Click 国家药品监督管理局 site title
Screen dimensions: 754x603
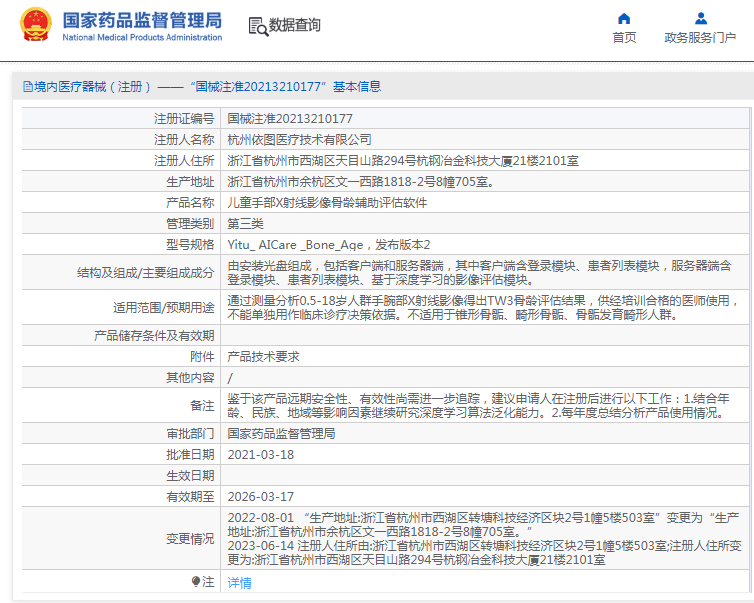[142, 20]
